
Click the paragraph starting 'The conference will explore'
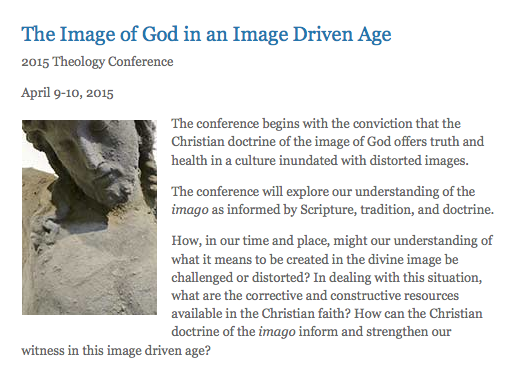click(333, 201)
